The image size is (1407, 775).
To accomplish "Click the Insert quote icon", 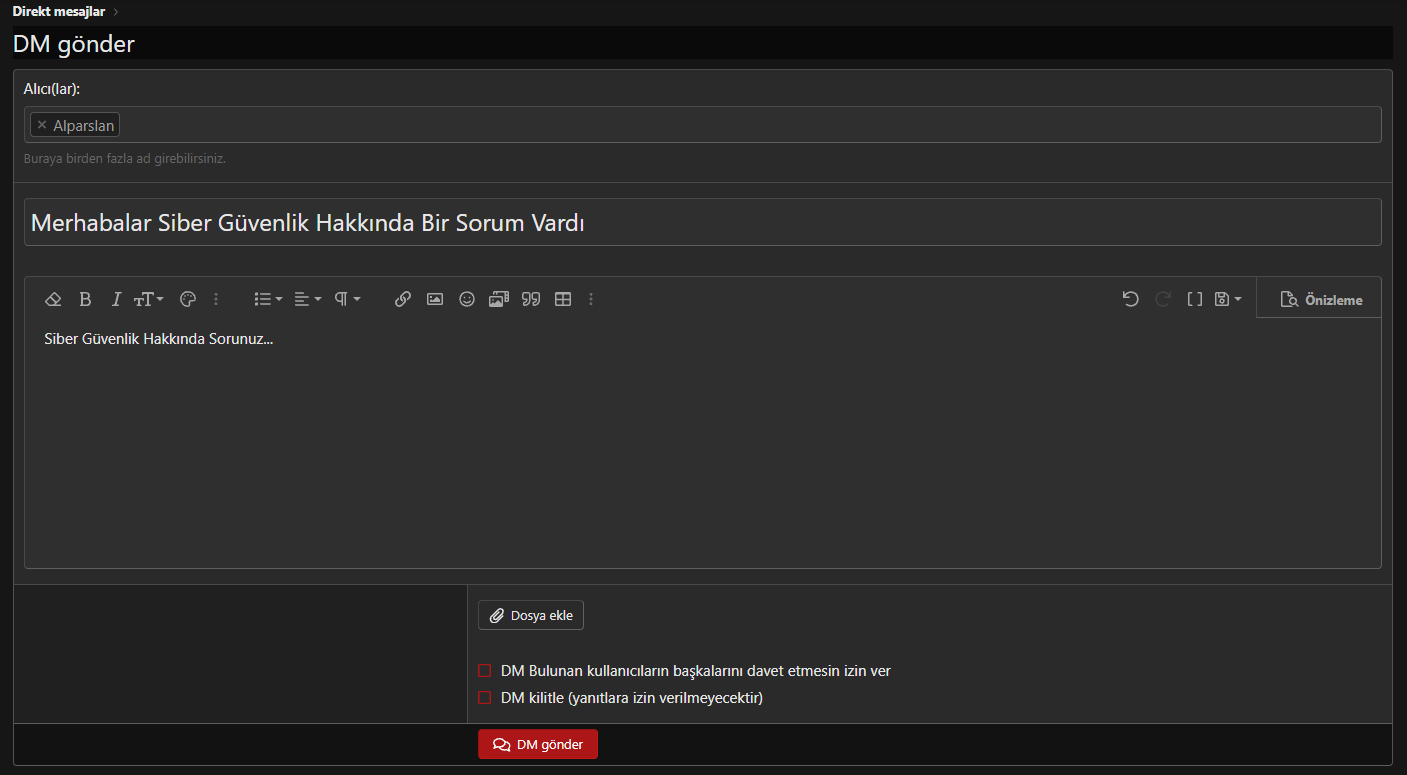I will pyautogui.click(x=531, y=299).
